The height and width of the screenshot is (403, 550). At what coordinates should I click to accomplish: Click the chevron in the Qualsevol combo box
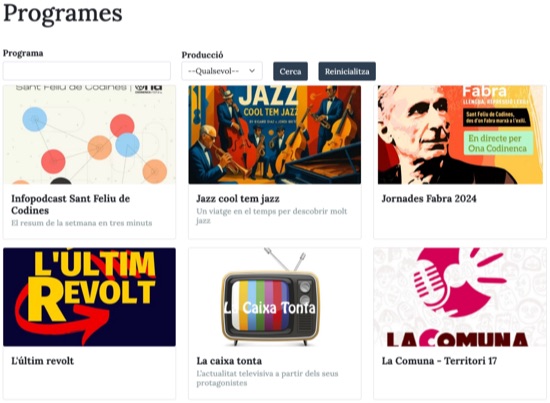click(x=252, y=71)
